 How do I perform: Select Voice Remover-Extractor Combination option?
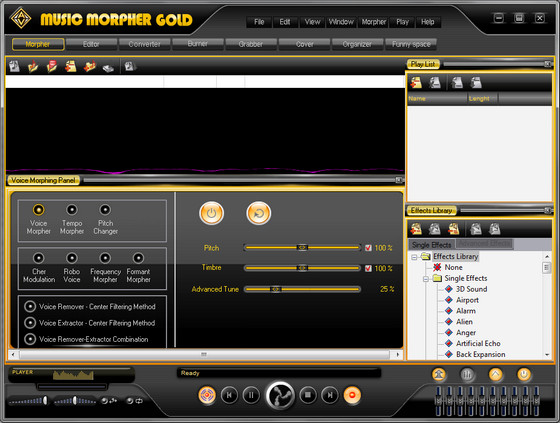30,339
